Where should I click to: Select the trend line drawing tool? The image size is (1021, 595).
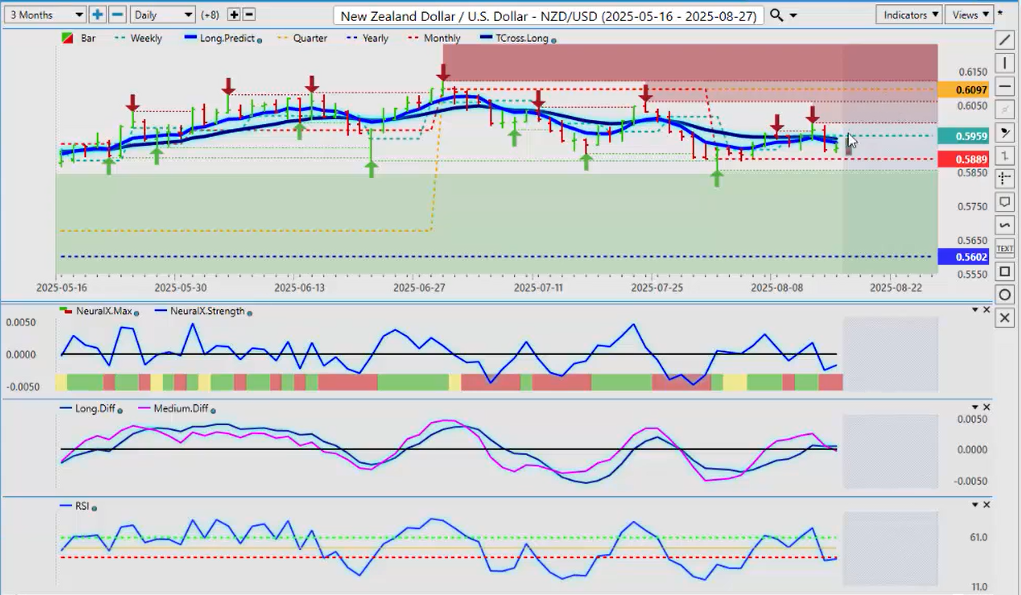[1005, 40]
